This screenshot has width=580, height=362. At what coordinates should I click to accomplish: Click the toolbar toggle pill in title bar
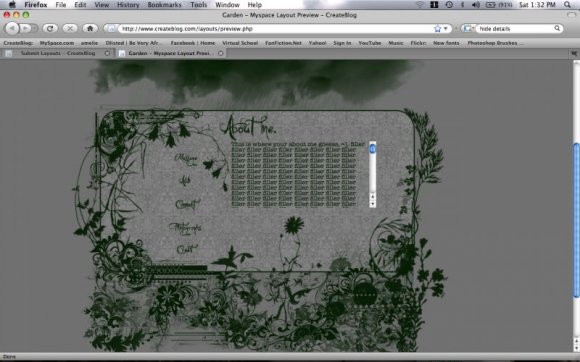click(x=571, y=15)
